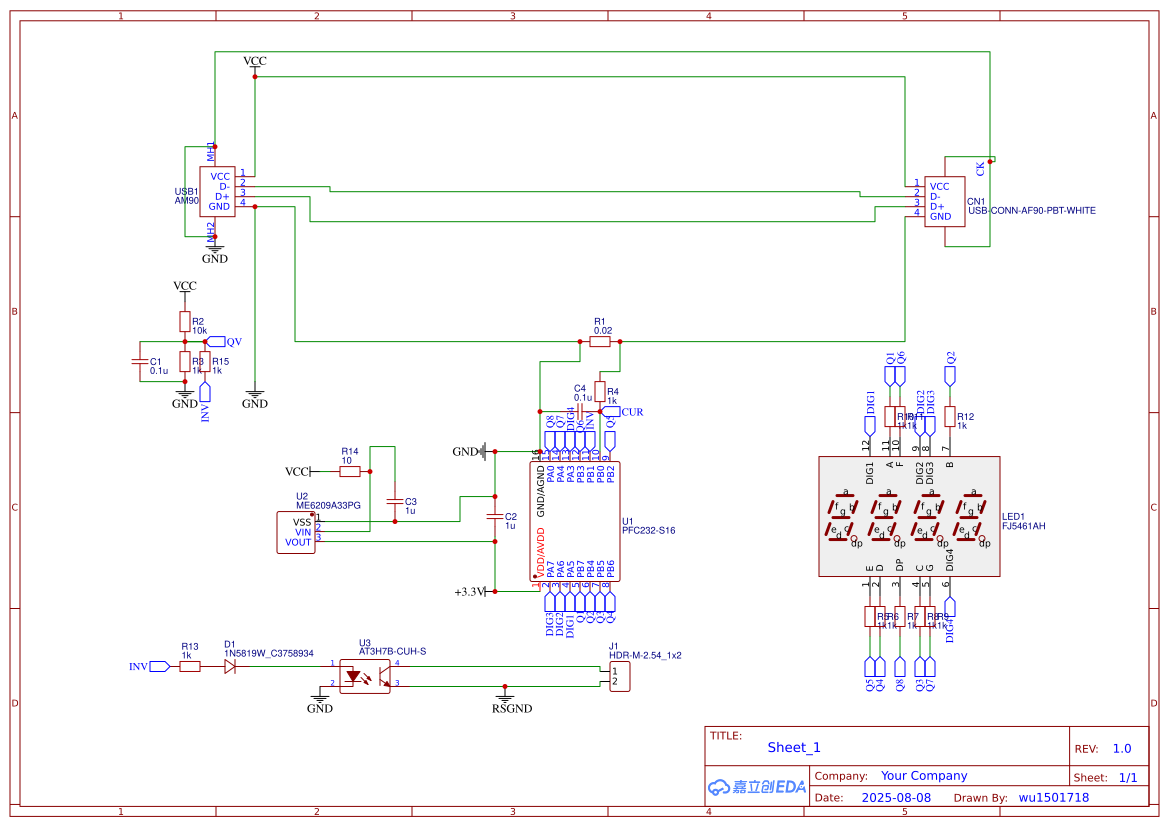
Task: Click the 'CK' label near CN1
Action: pyautogui.click(x=980, y=169)
